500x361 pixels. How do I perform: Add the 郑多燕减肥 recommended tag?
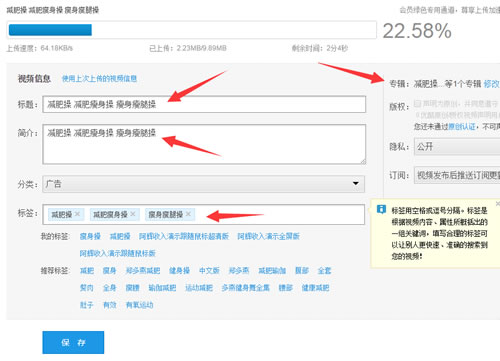pos(143,271)
